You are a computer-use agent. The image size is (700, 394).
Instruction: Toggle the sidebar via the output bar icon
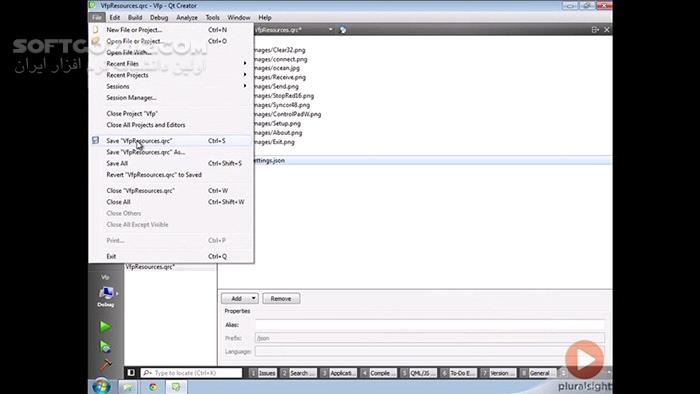[131, 373]
